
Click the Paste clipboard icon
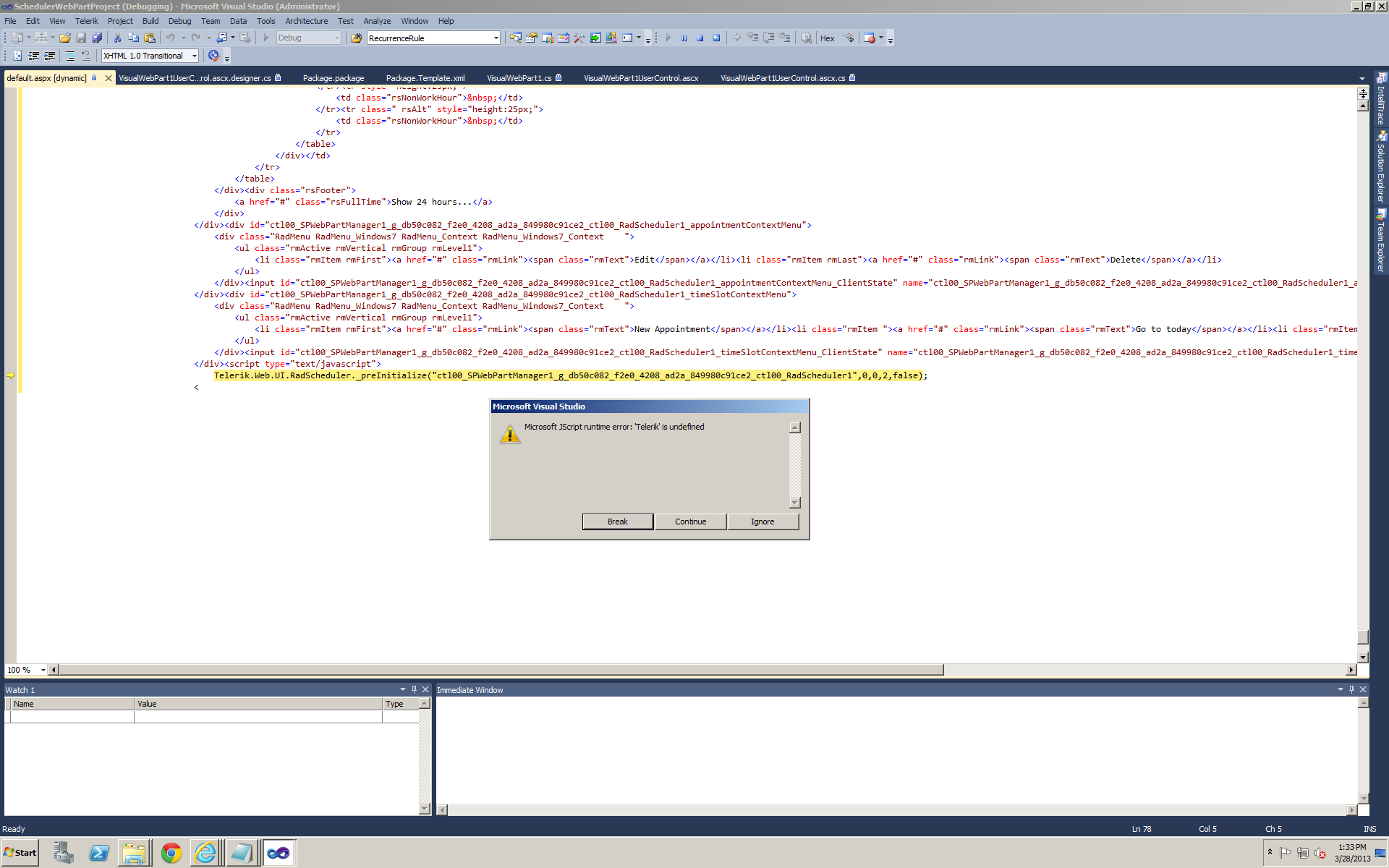point(149,38)
